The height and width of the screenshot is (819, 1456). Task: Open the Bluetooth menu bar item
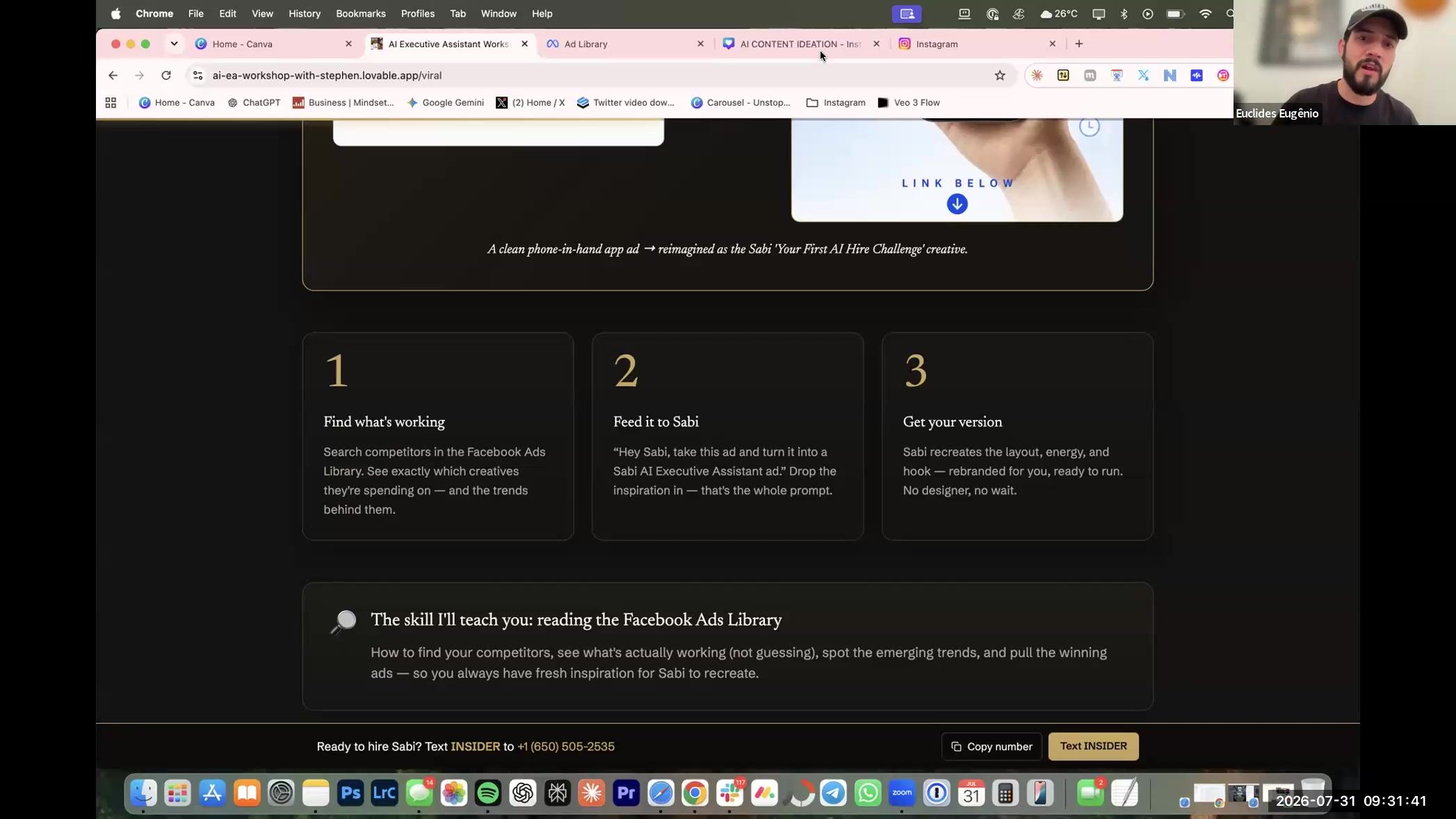click(1124, 14)
